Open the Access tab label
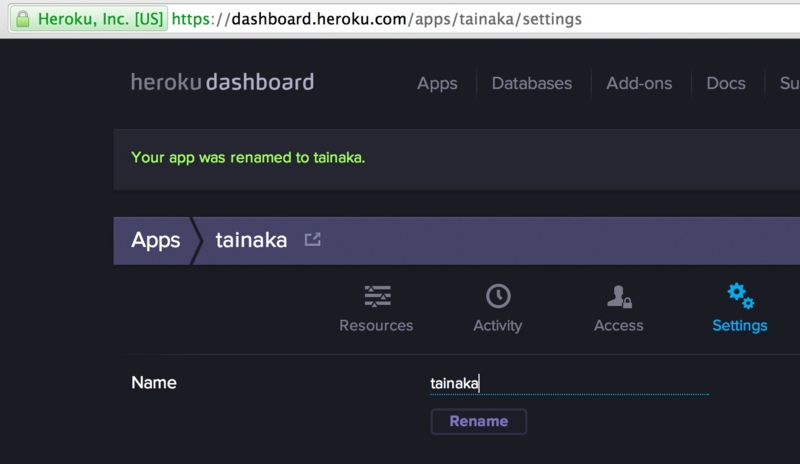Image resolution: width=800 pixels, height=464 pixels. tap(618, 326)
